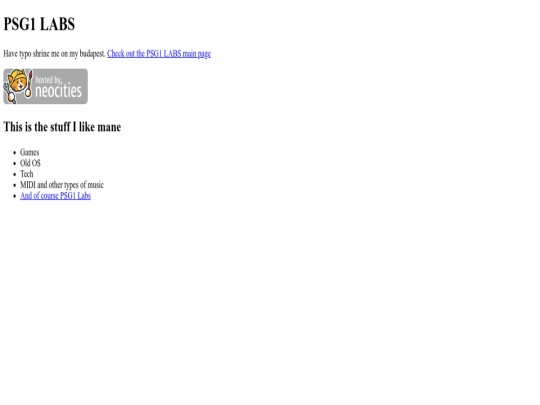The width and height of the screenshot is (540, 405).
Task: Click 'MIDI and other types of music' entry
Action: (x=62, y=185)
